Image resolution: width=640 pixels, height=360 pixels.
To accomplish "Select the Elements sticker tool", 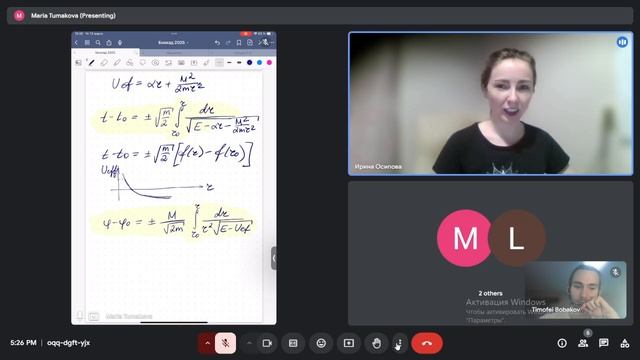I will [x=156, y=62].
